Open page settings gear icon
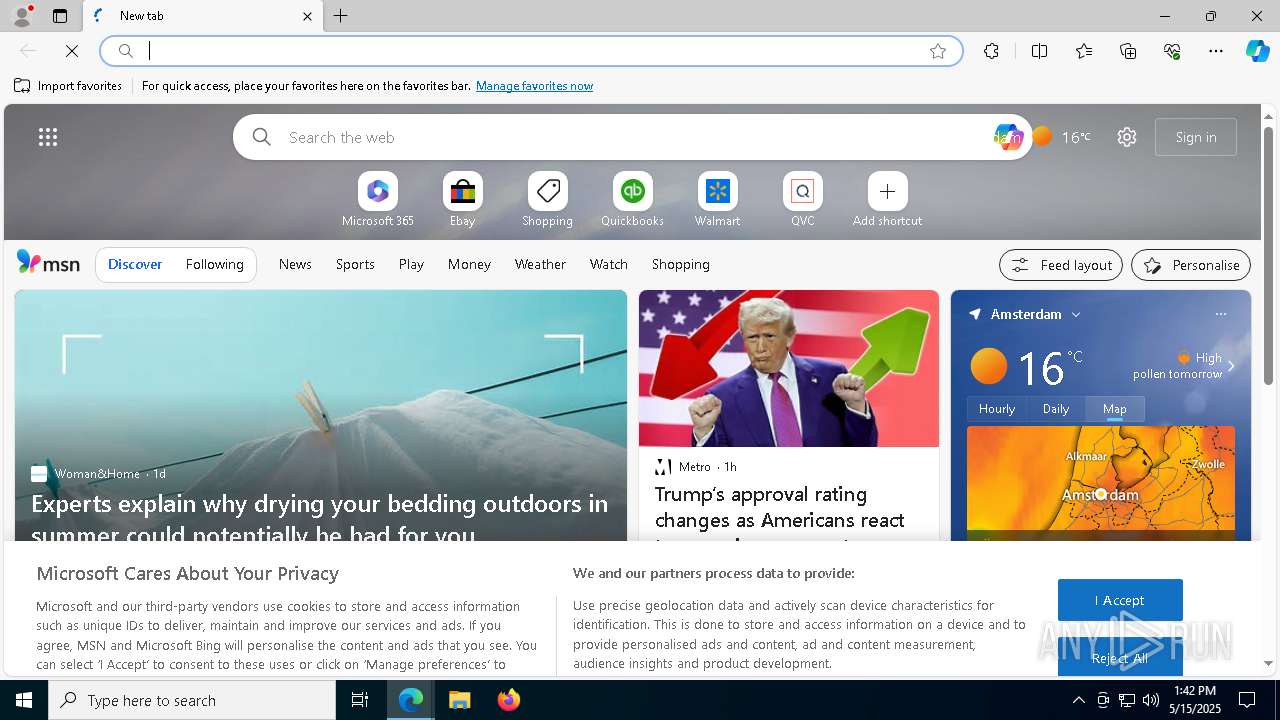Screen dimensions: 1280x720 [1127, 137]
